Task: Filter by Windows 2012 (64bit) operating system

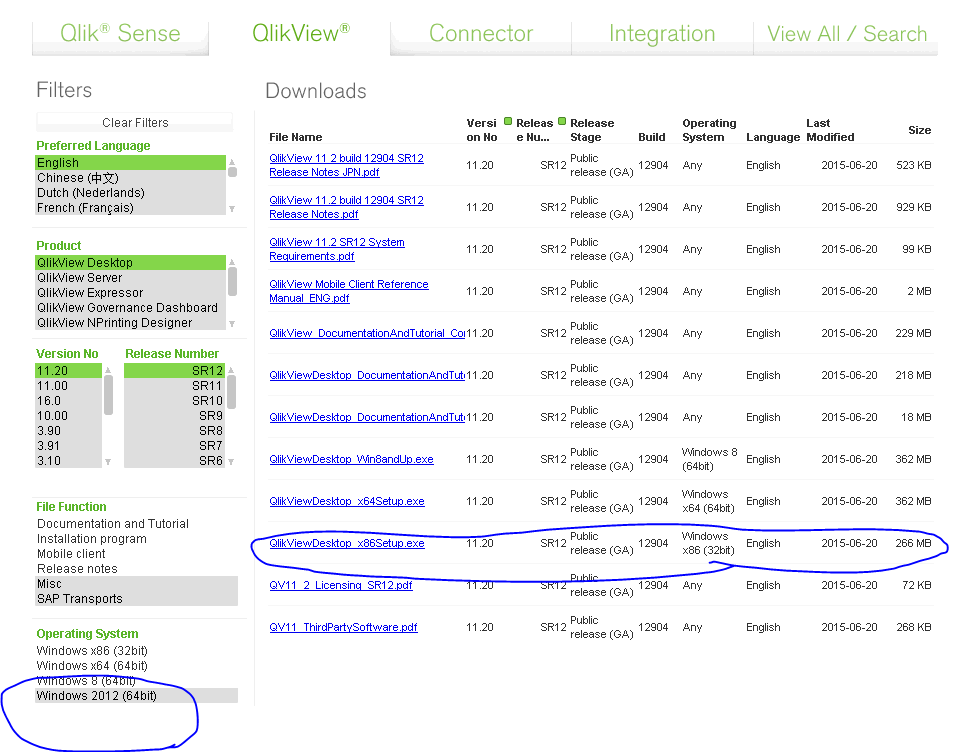Action: (137, 696)
